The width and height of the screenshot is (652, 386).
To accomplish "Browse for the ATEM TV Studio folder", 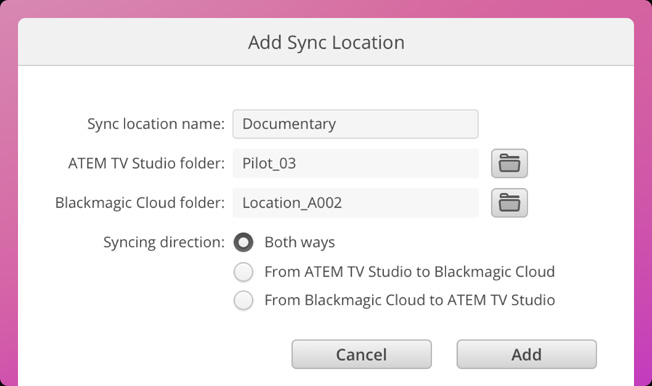I will (x=509, y=163).
